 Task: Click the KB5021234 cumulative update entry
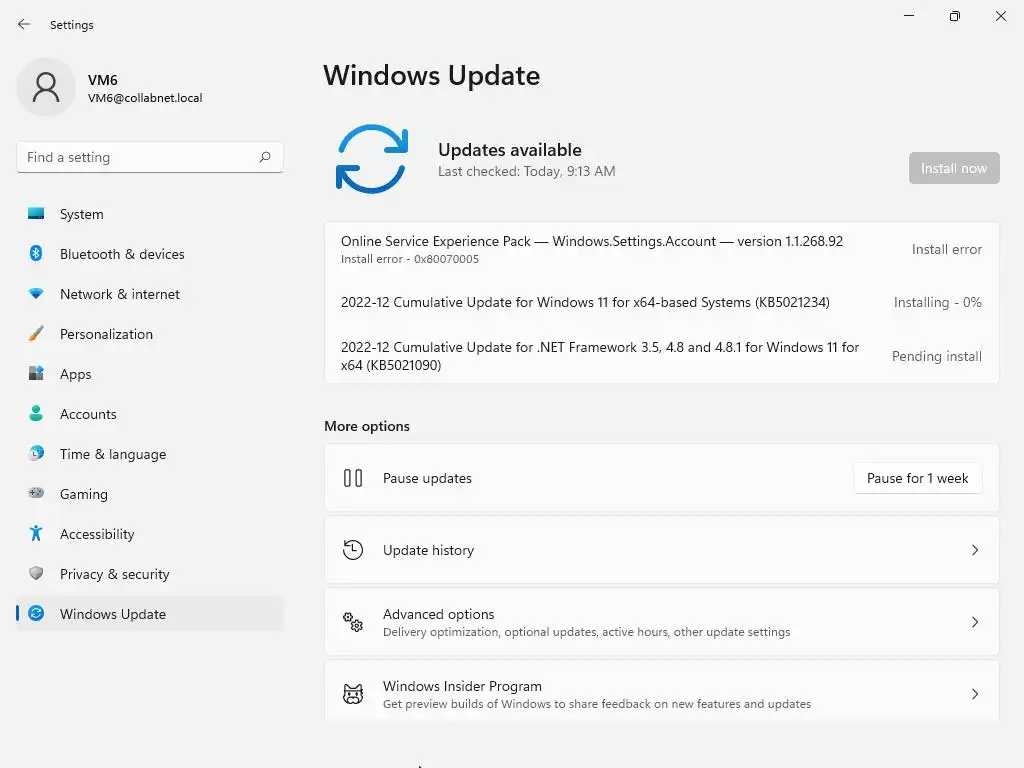[585, 302]
